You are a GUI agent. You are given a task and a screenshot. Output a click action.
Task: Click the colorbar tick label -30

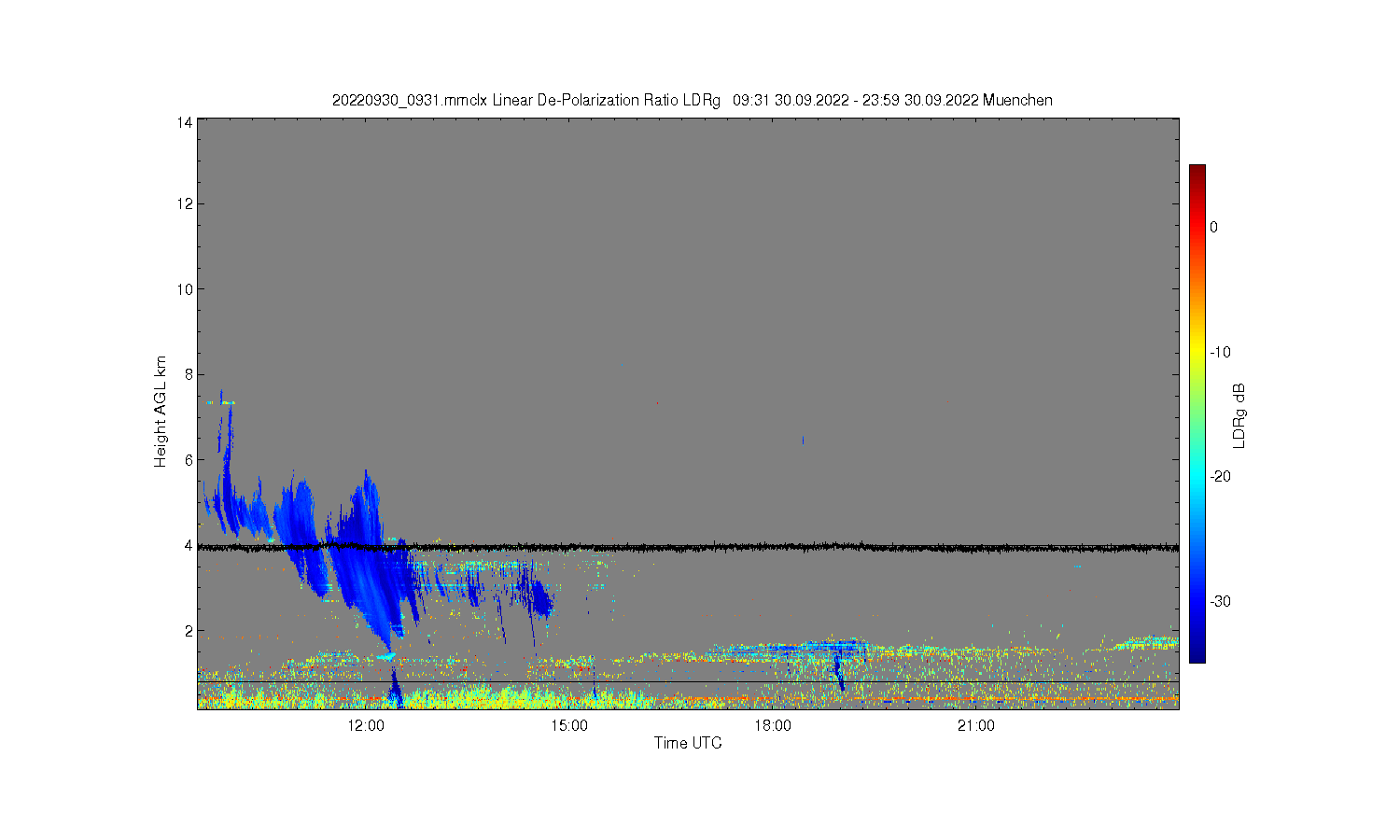pos(1220,601)
